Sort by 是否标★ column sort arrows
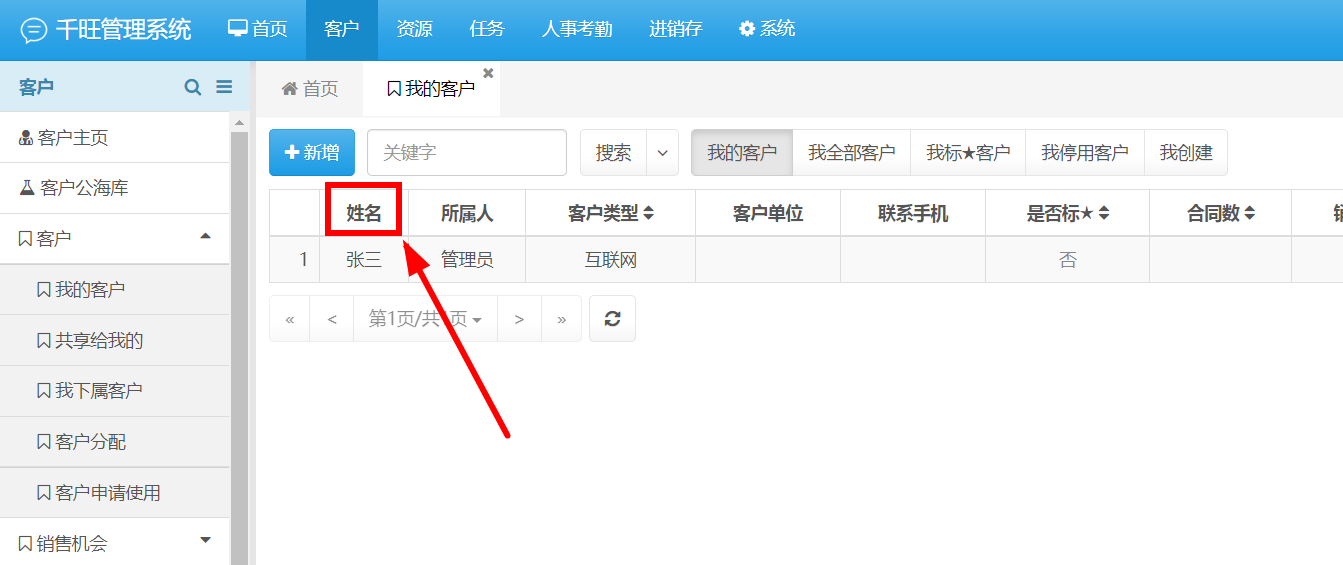 pyautogui.click(x=1103, y=213)
